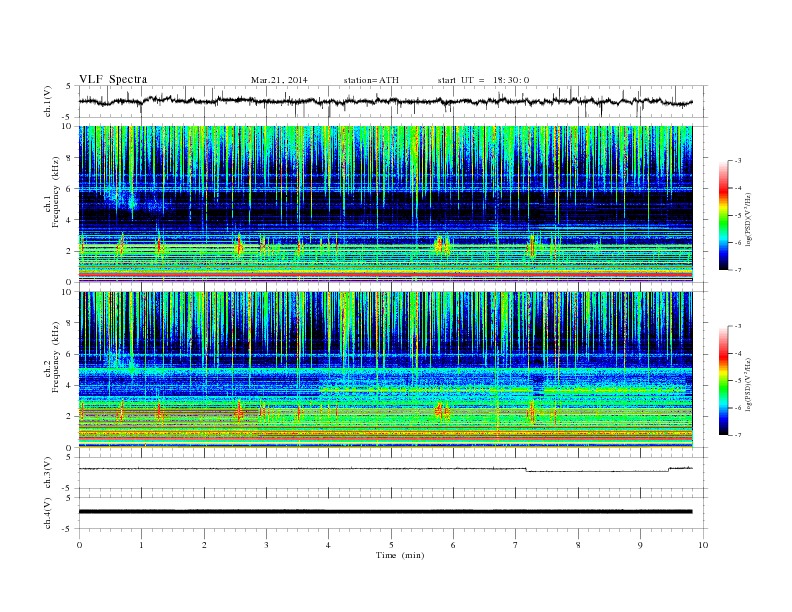Click the 'ch.4(V)' axis label
This screenshot has width=792, height=612.
48,513
